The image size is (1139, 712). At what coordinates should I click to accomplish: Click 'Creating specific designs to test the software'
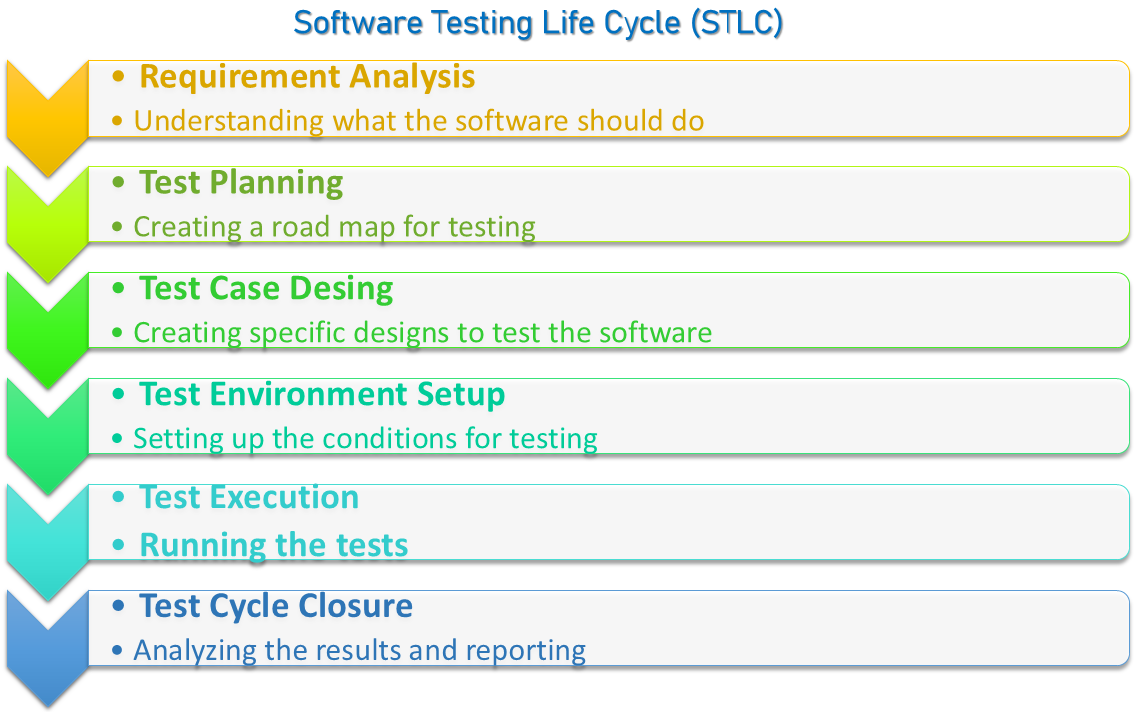[x=422, y=332]
